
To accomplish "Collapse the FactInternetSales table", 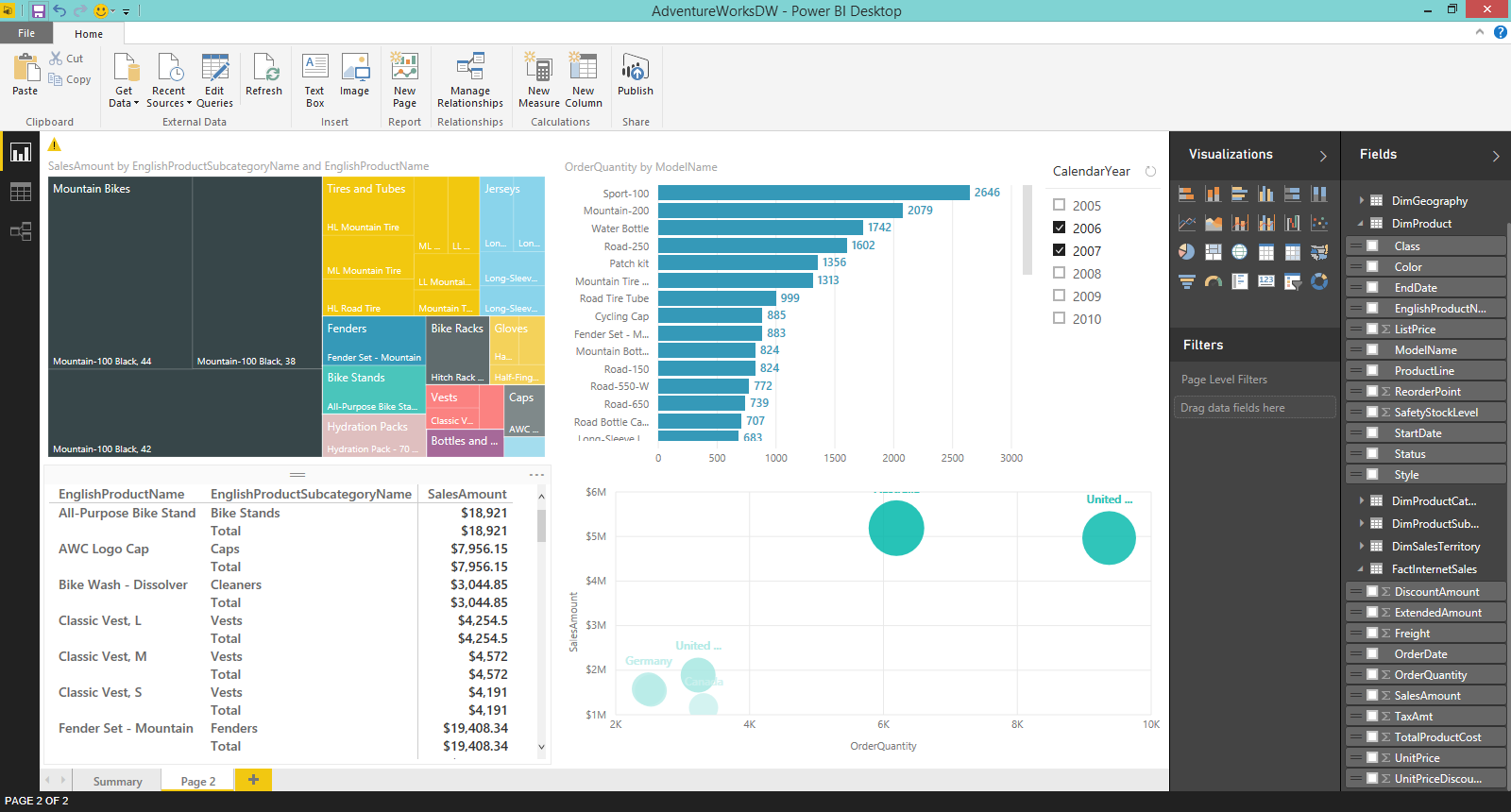I will pos(1361,569).
